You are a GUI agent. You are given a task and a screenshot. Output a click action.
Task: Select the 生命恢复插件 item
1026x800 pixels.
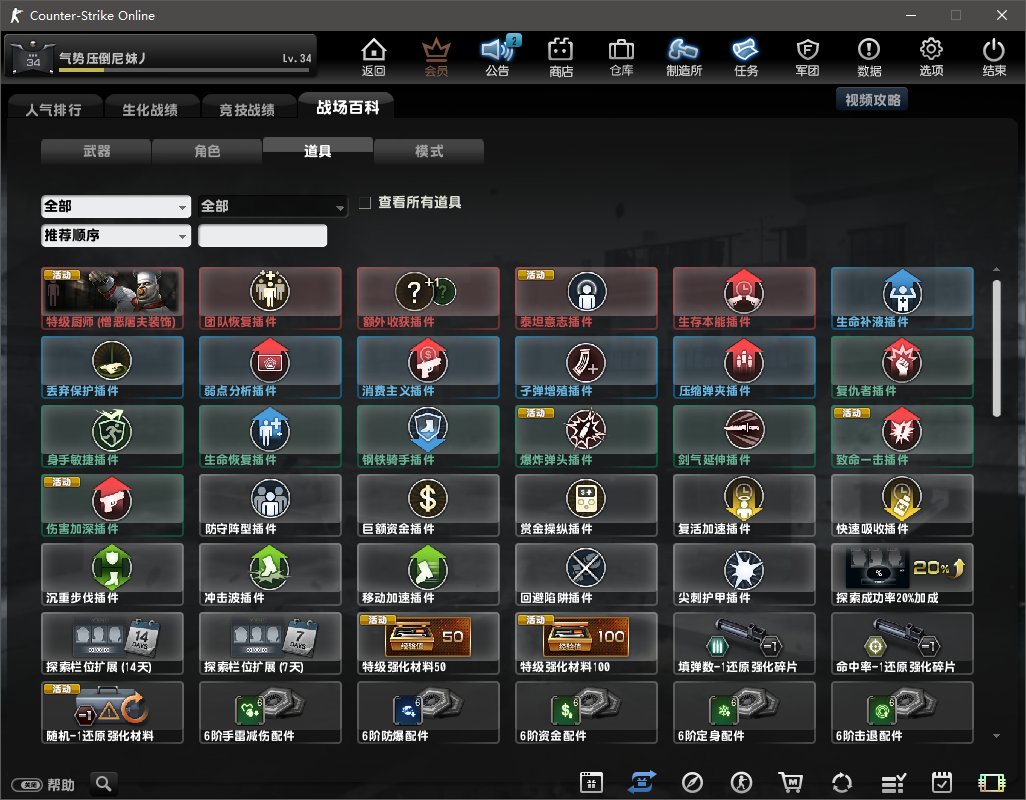click(x=270, y=436)
